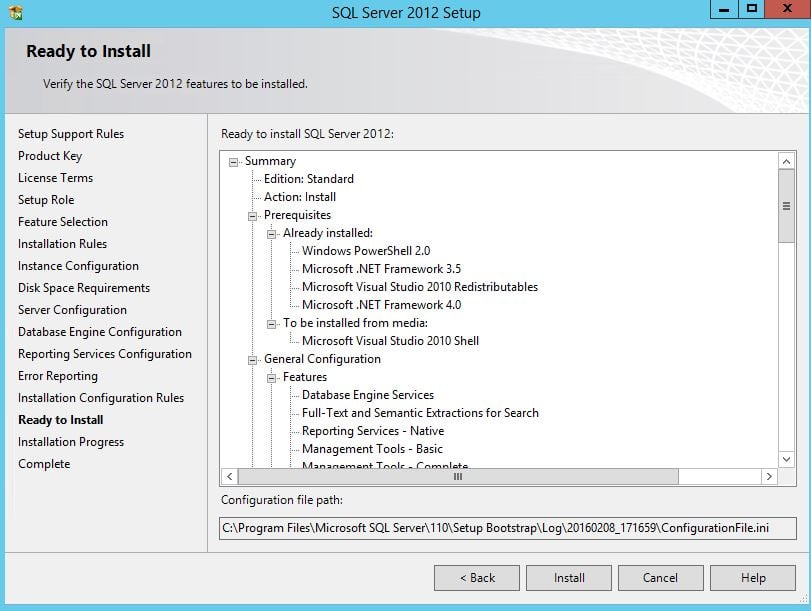Select the Server Configuration step
This screenshot has width=811, height=611.
pos(72,310)
